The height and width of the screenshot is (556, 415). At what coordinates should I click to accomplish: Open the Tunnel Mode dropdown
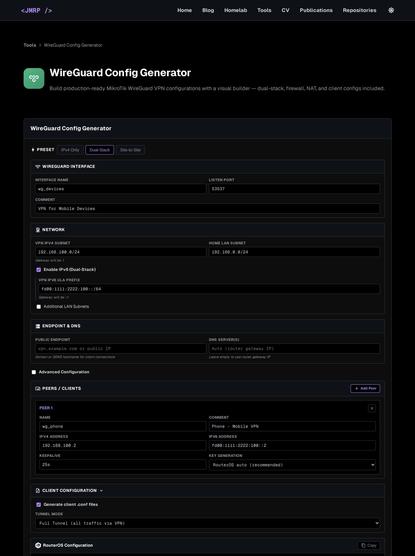[208, 523]
